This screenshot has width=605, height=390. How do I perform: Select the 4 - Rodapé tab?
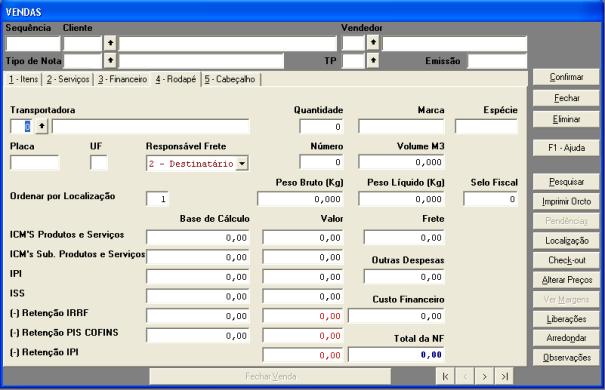[176, 79]
